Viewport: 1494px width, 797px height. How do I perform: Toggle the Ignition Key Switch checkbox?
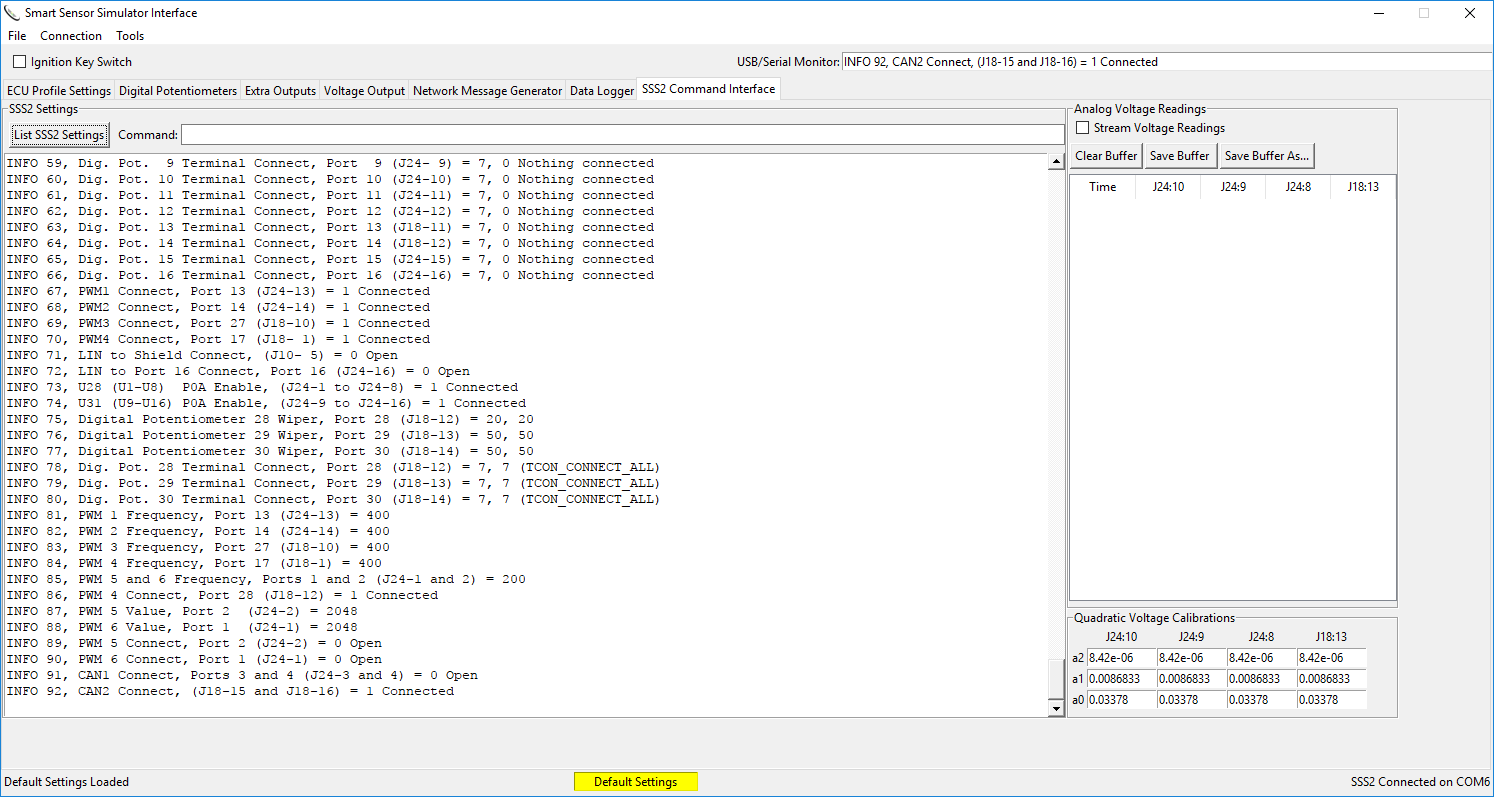(x=20, y=62)
